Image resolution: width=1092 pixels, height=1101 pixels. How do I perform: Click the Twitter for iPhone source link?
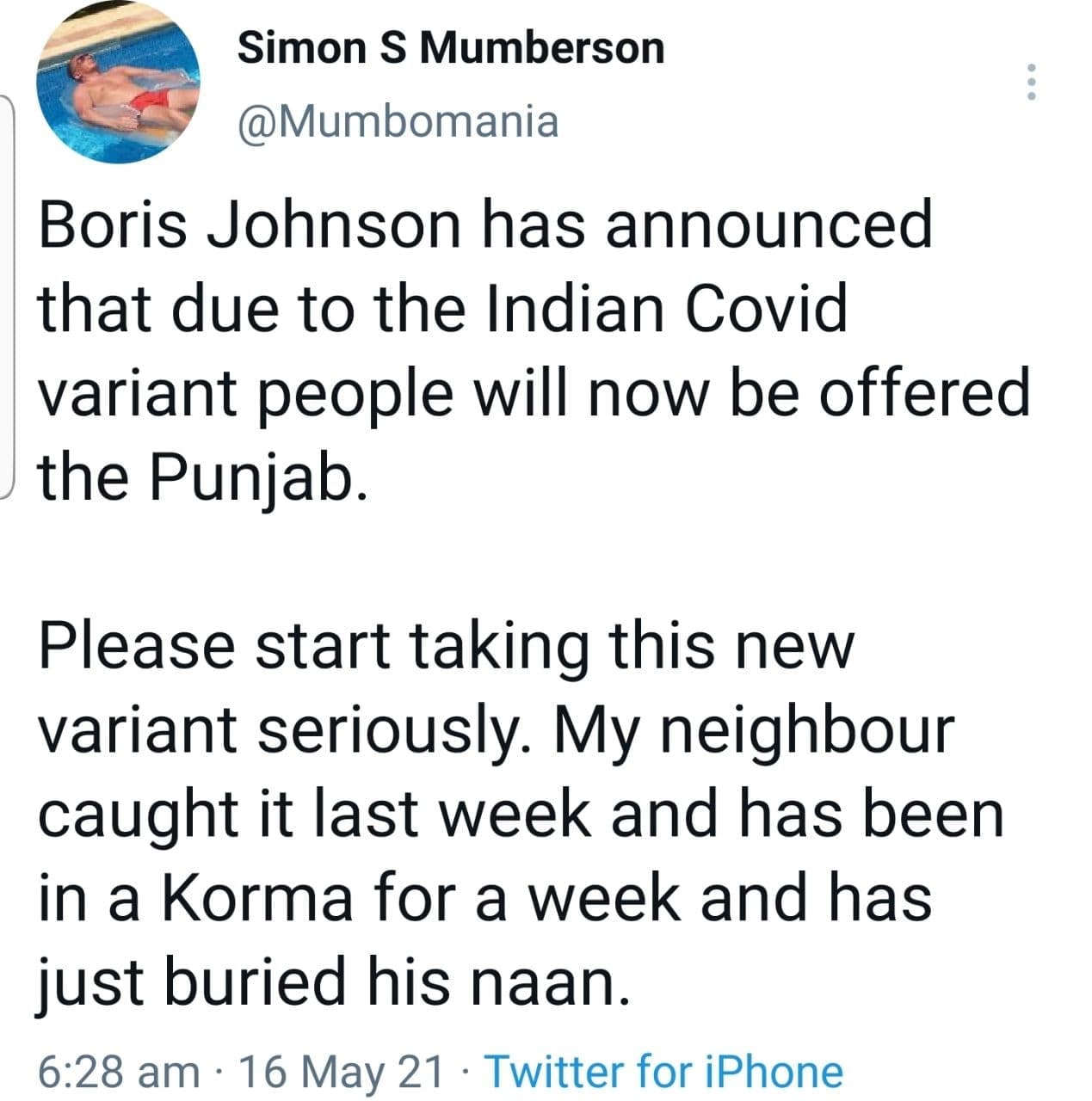point(663,1072)
